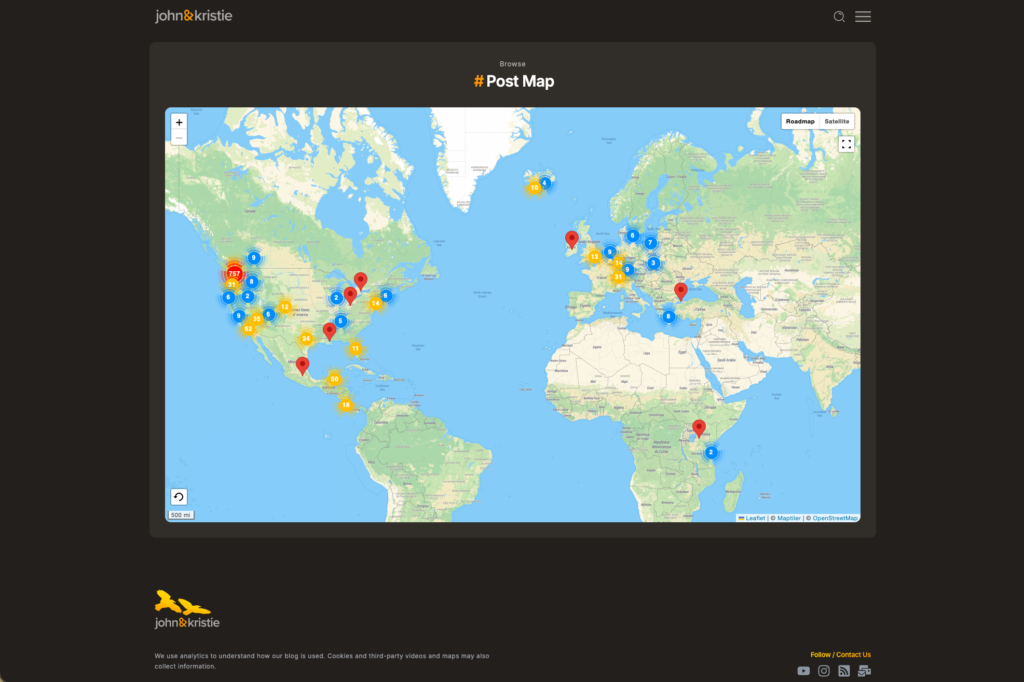Open the YouTube footer icon
The height and width of the screenshot is (682, 1024).
click(x=803, y=671)
